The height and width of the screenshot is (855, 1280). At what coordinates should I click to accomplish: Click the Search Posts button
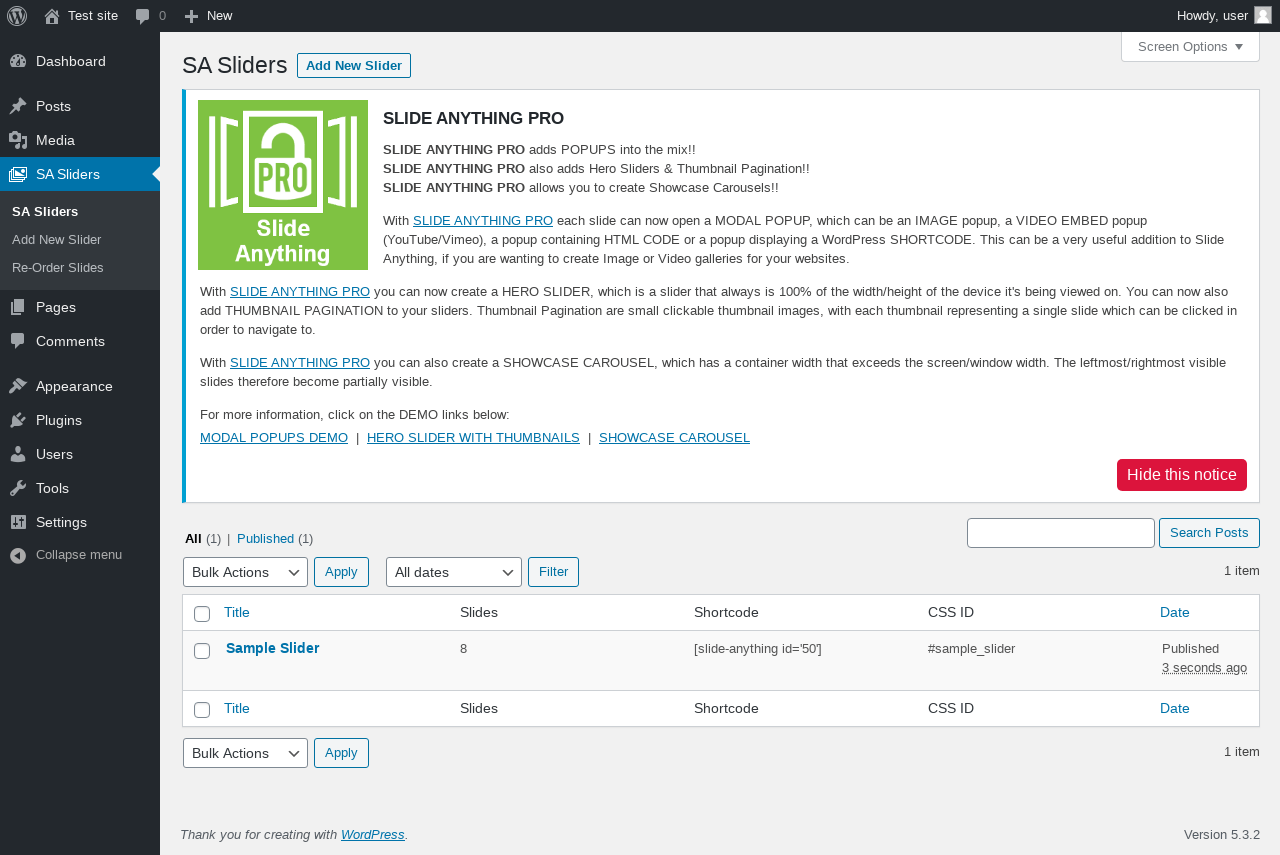click(1209, 533)
